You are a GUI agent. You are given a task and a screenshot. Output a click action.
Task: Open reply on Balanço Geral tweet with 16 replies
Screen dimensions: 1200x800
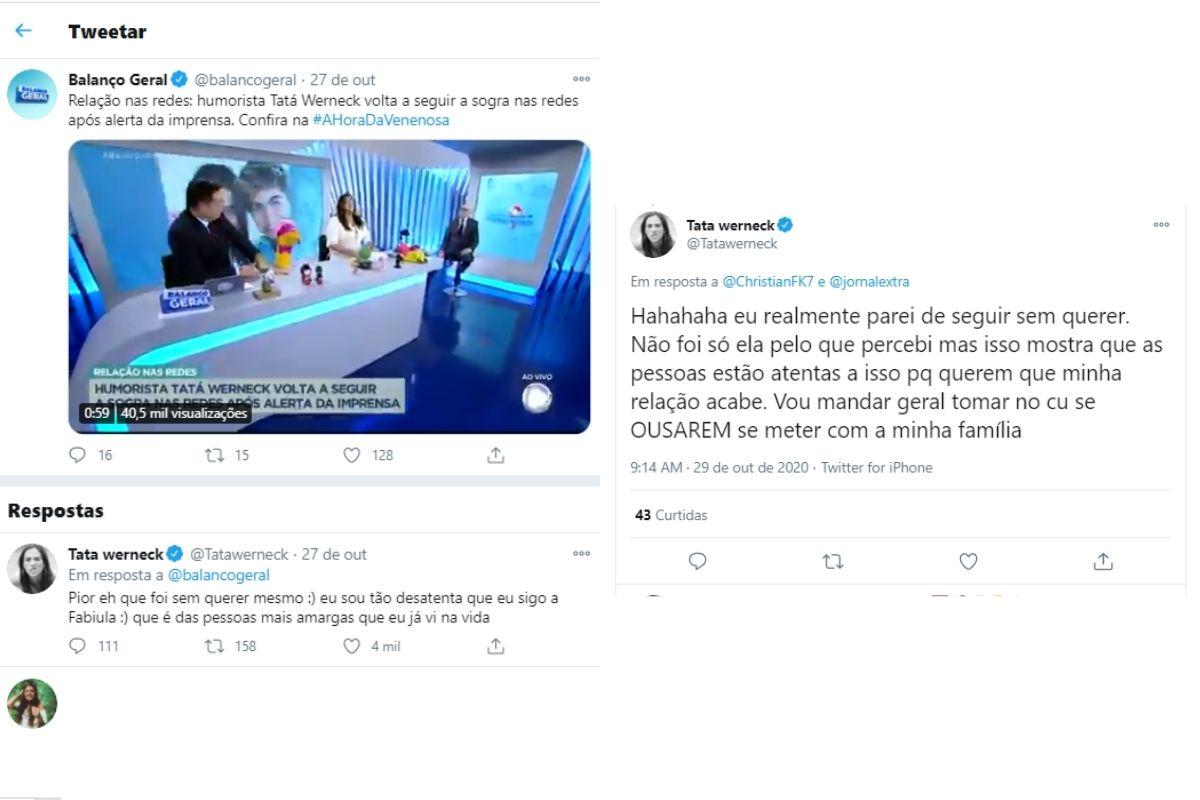[78, 455]
